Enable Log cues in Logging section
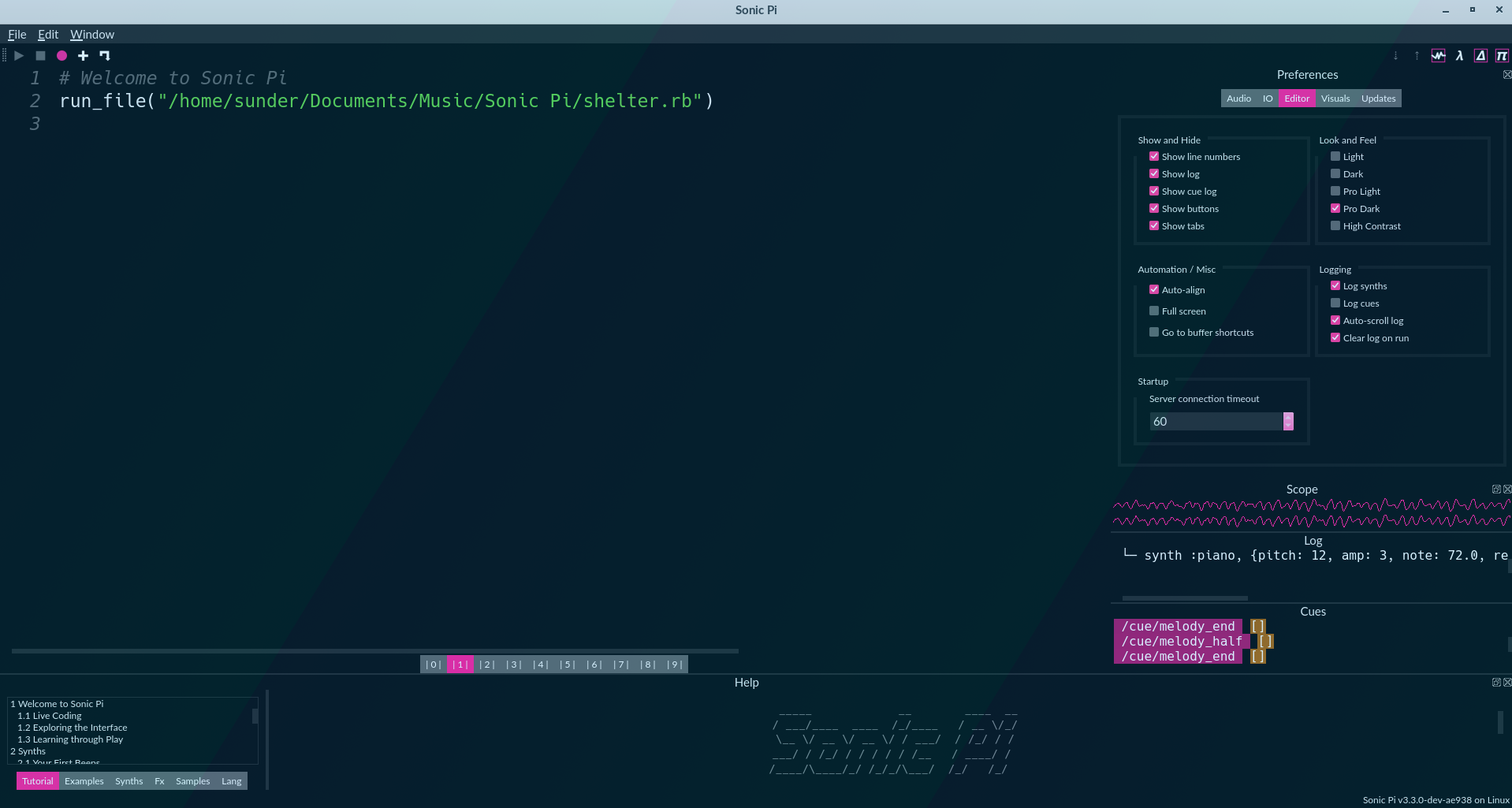The height and width of the screenshot is (808, 1512). click(1335, 303)
